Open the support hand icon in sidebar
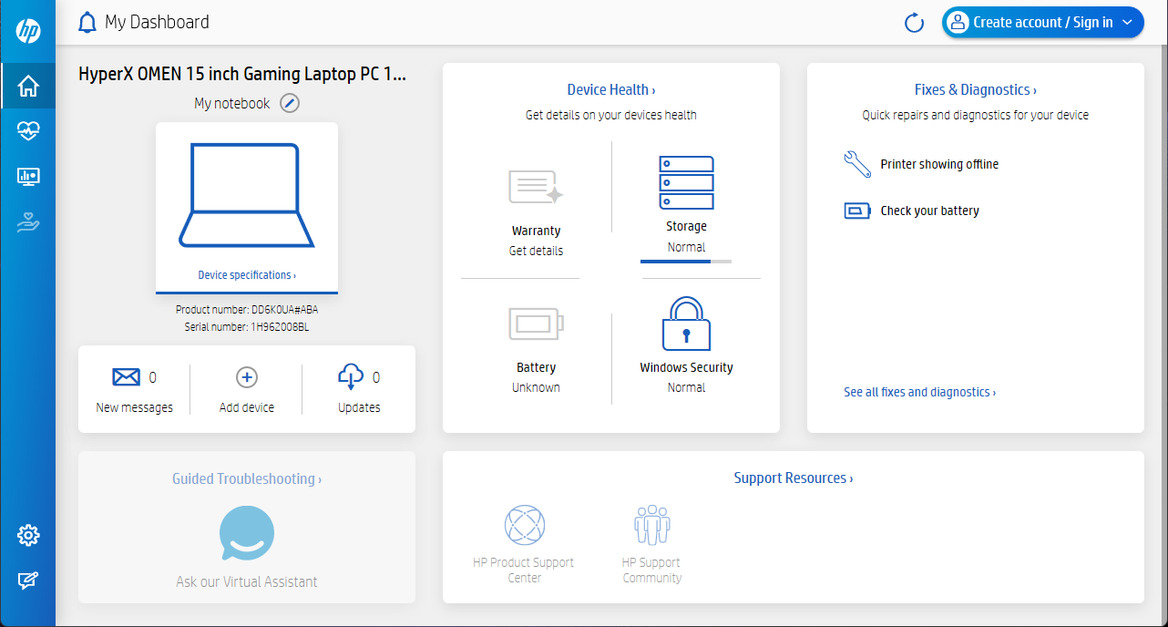 (28, 222)
